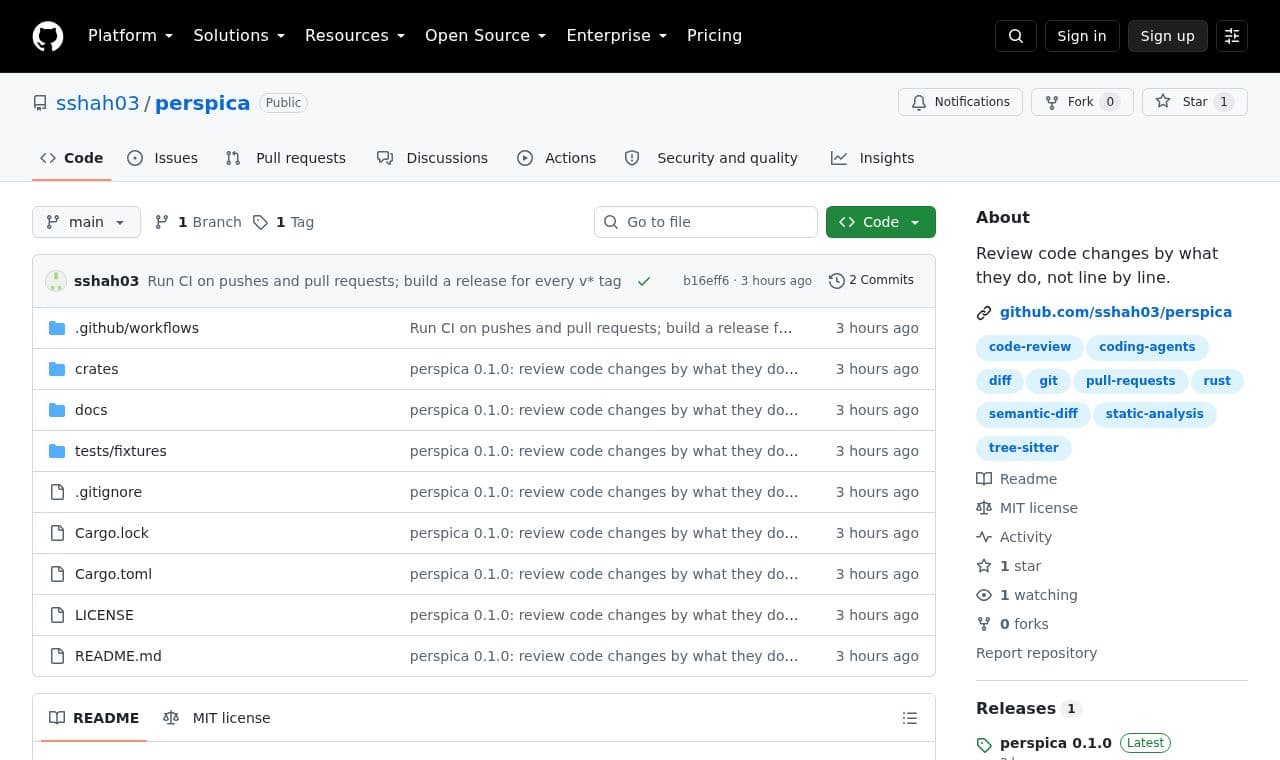This screenshot has width=1280, height=760.
Task: Open the README outline list icon
Action: pos(910,718)
